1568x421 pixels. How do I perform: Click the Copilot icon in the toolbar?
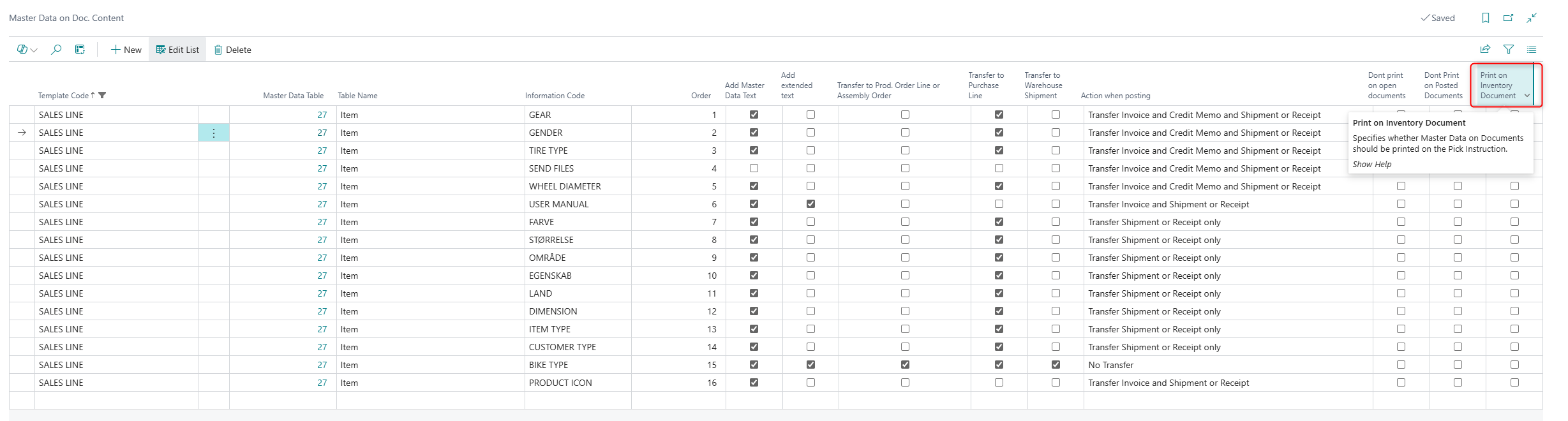pyautogui.click(x=22, y=49)
